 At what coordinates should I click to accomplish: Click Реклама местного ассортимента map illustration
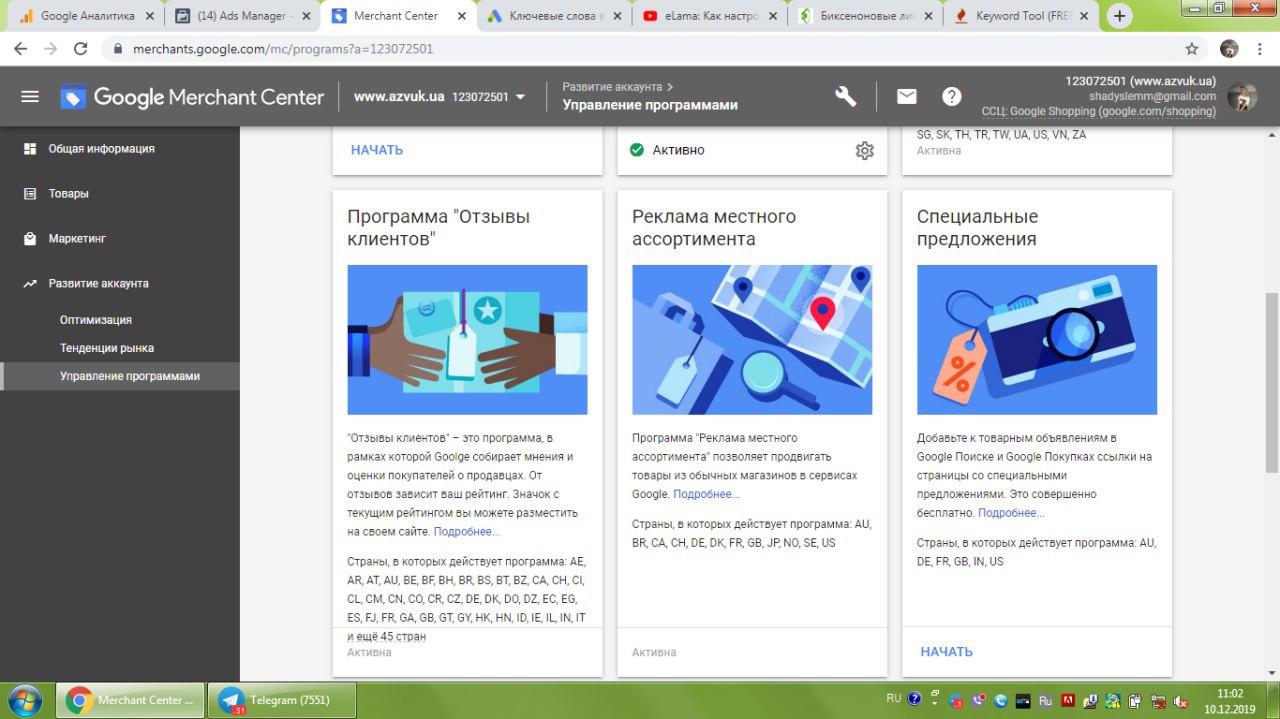(752, 340)
